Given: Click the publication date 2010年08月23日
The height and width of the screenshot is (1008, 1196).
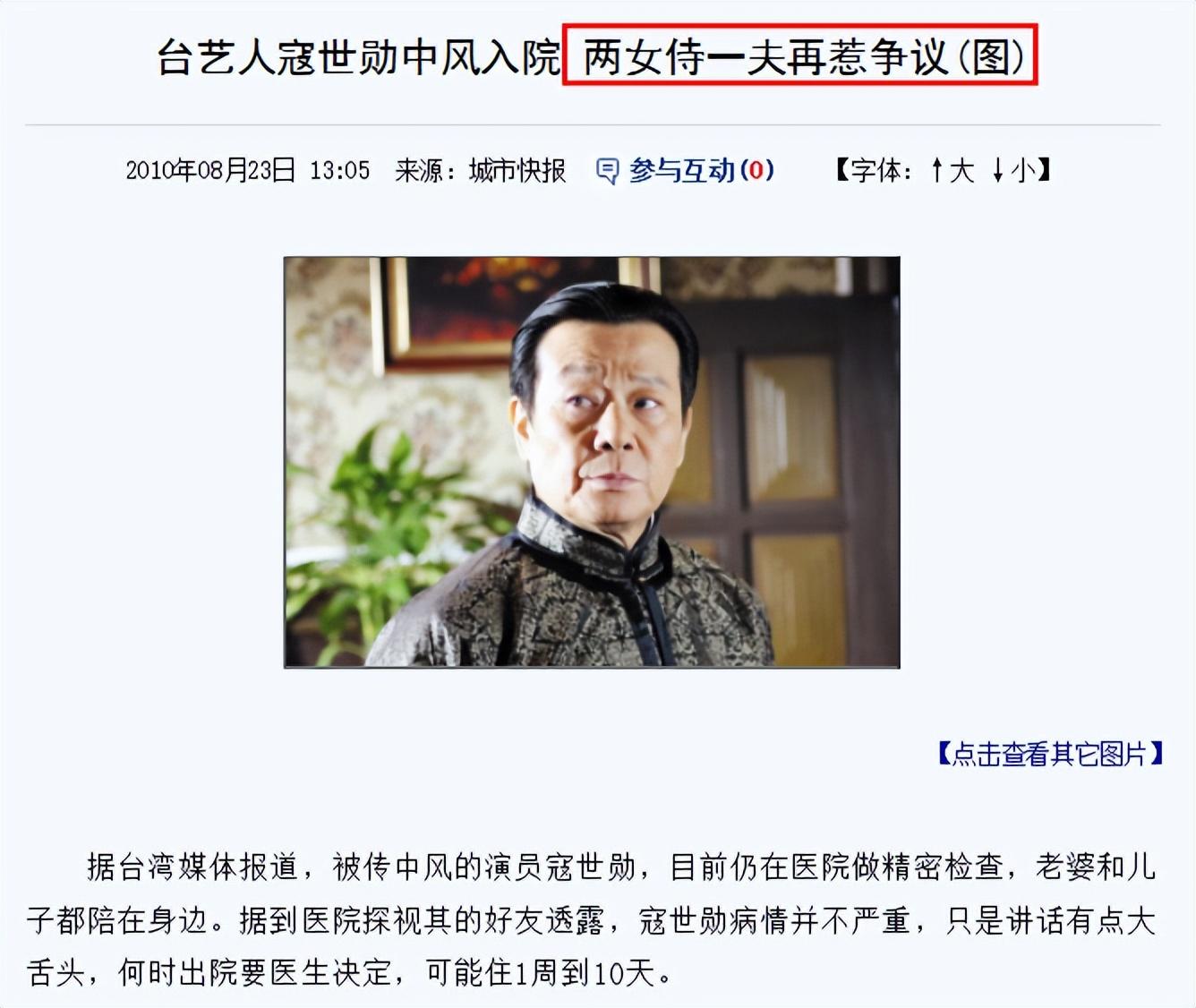Looking at the screenshot, I should pos(210,170).
